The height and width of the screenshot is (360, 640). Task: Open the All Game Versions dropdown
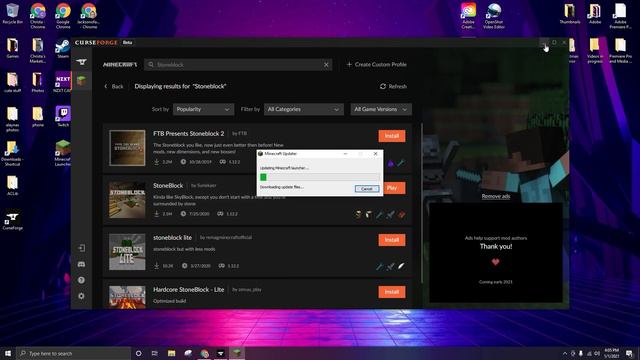381,109
